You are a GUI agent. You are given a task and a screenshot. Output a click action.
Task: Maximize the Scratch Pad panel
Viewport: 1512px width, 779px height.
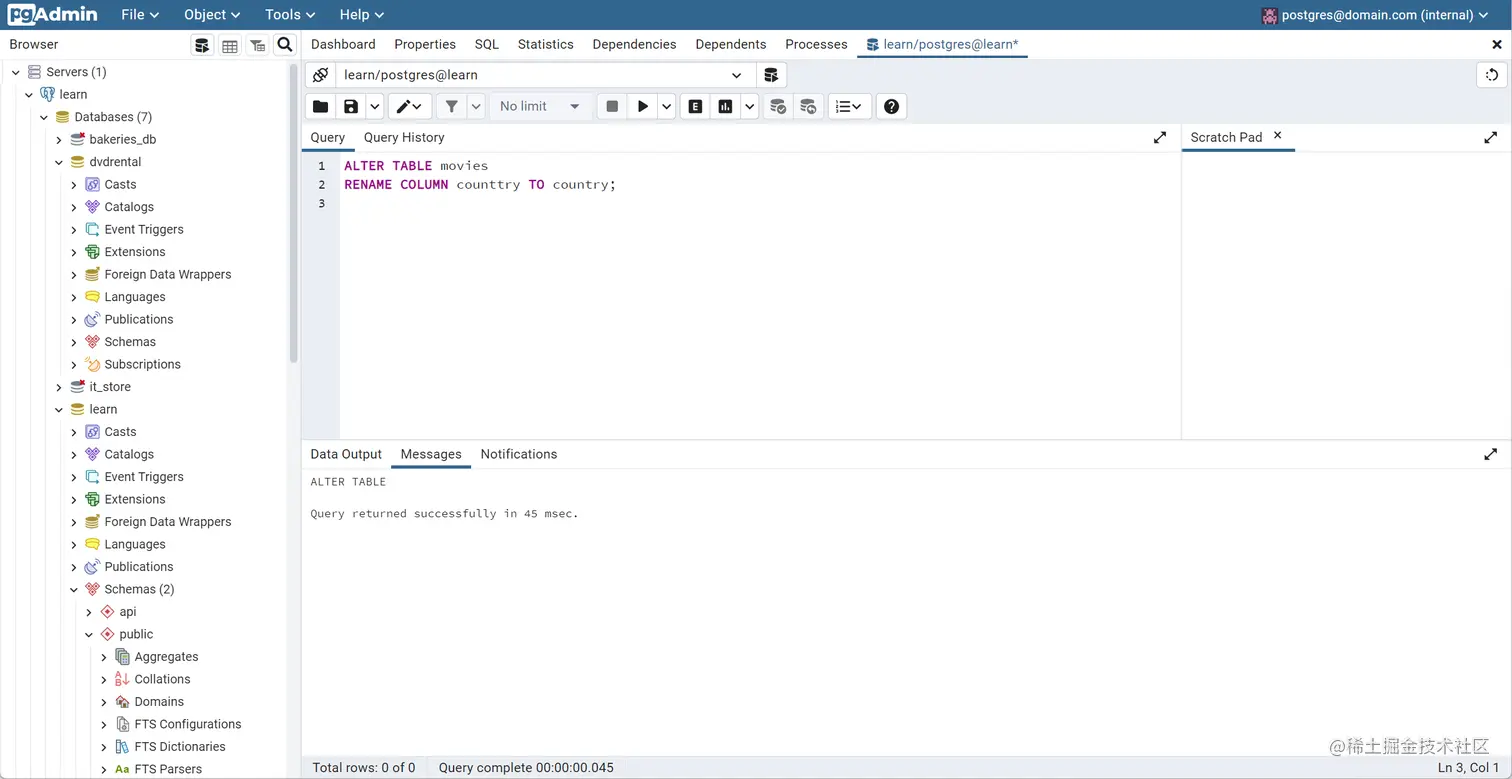(1490, 138)
